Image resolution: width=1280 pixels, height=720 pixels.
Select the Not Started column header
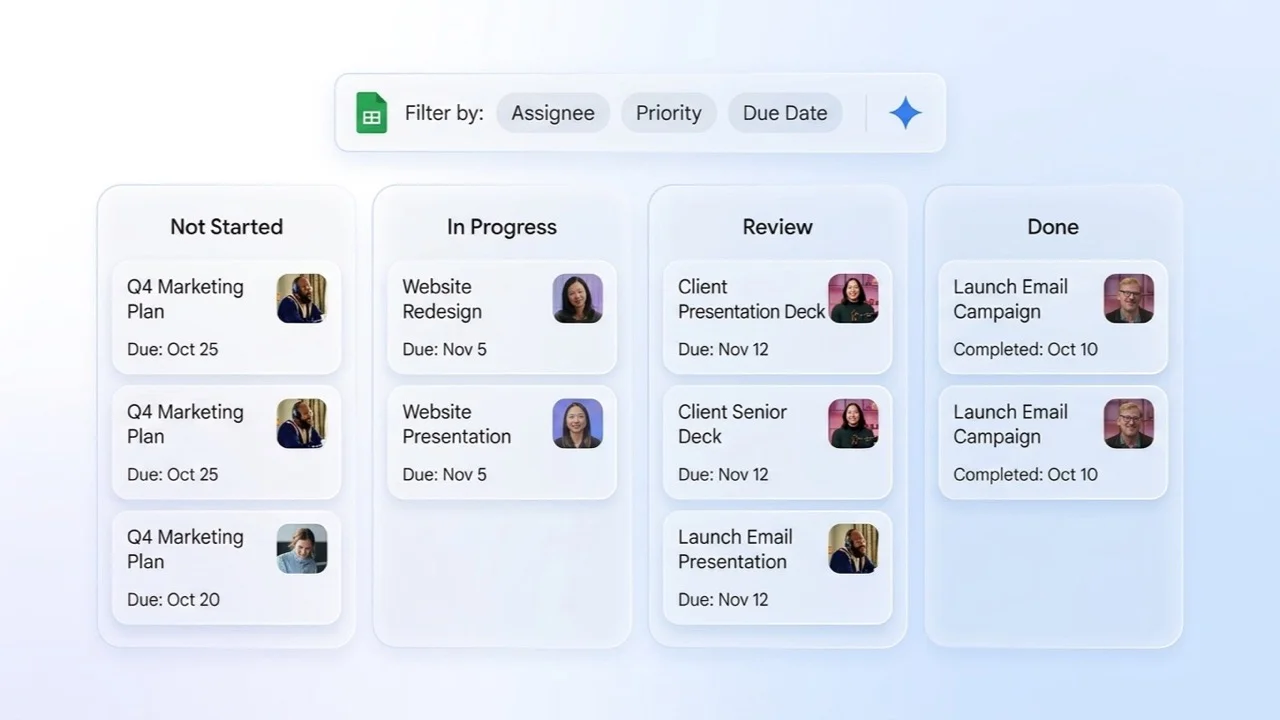tap(226, 227)
